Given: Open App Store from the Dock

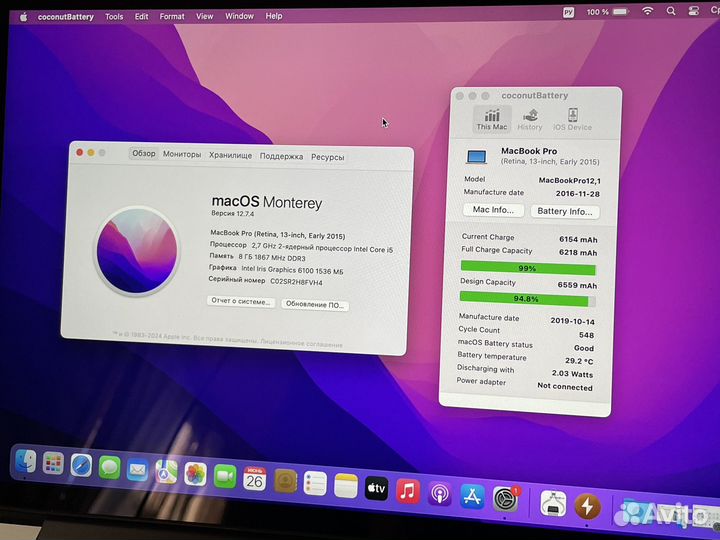Looking at the screenshot, I should tap(472, 496).
